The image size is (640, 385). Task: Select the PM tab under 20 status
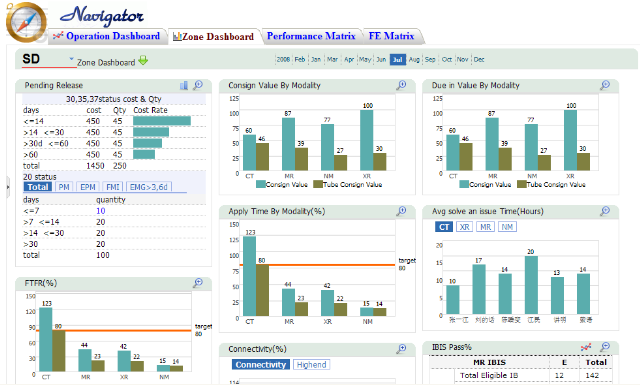[64, 187]
